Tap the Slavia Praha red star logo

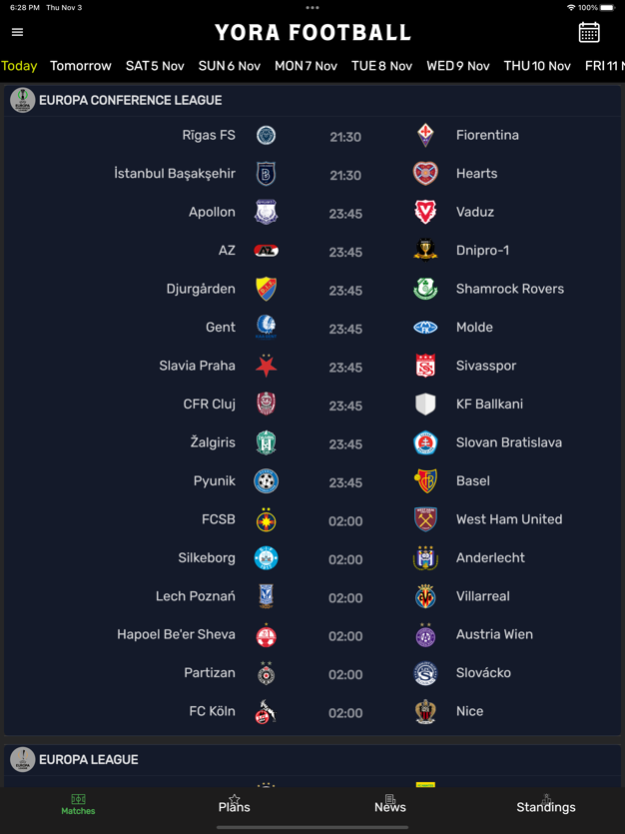tap(266, 366)
